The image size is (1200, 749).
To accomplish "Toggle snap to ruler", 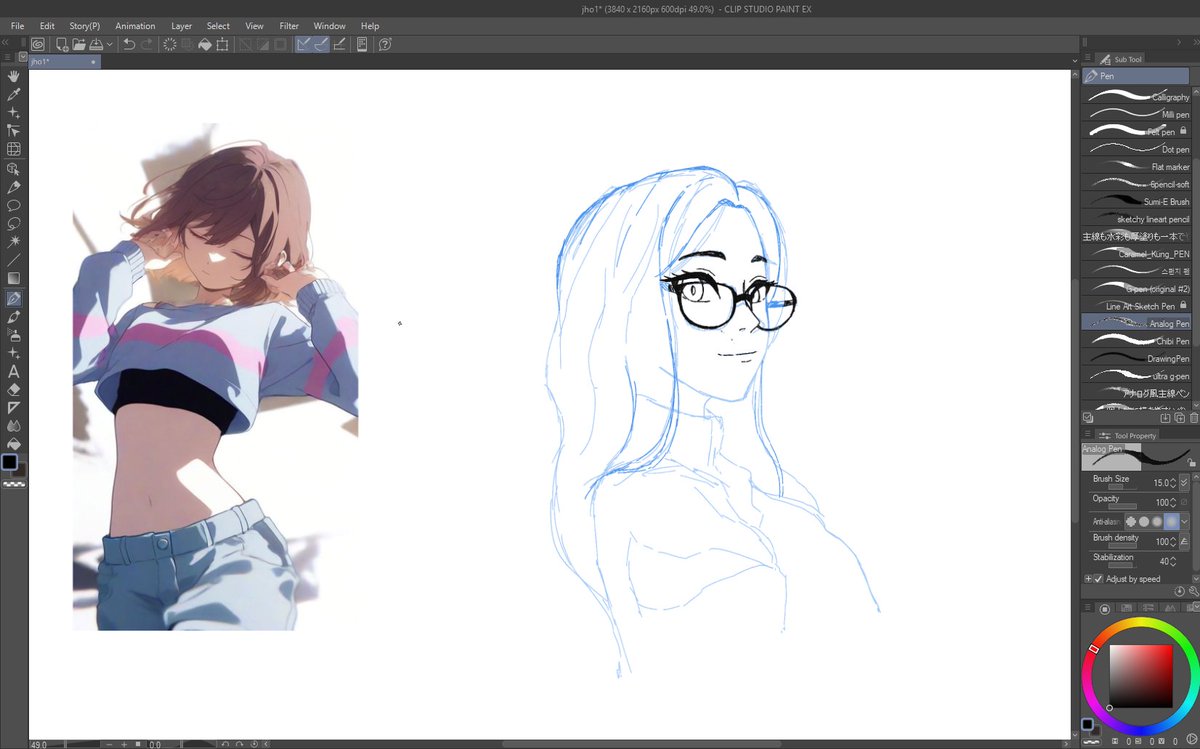I will tap(304, 44).
